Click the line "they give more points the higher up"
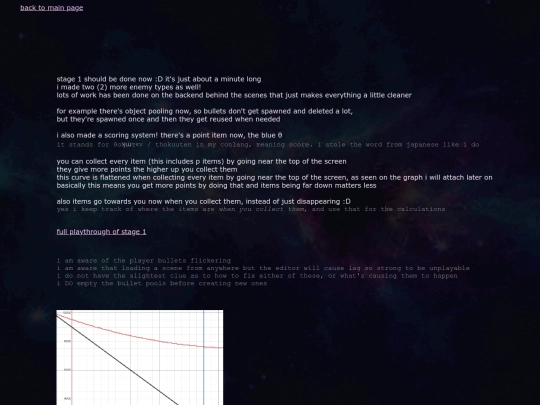Viewport: 540px width, 405px height. tap(147, 169)
